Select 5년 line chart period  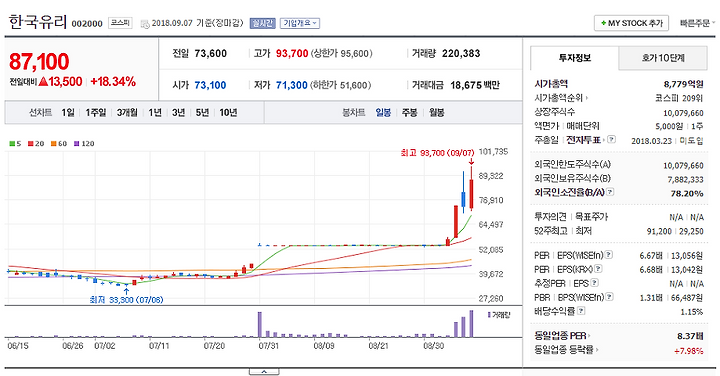(202, 112)
